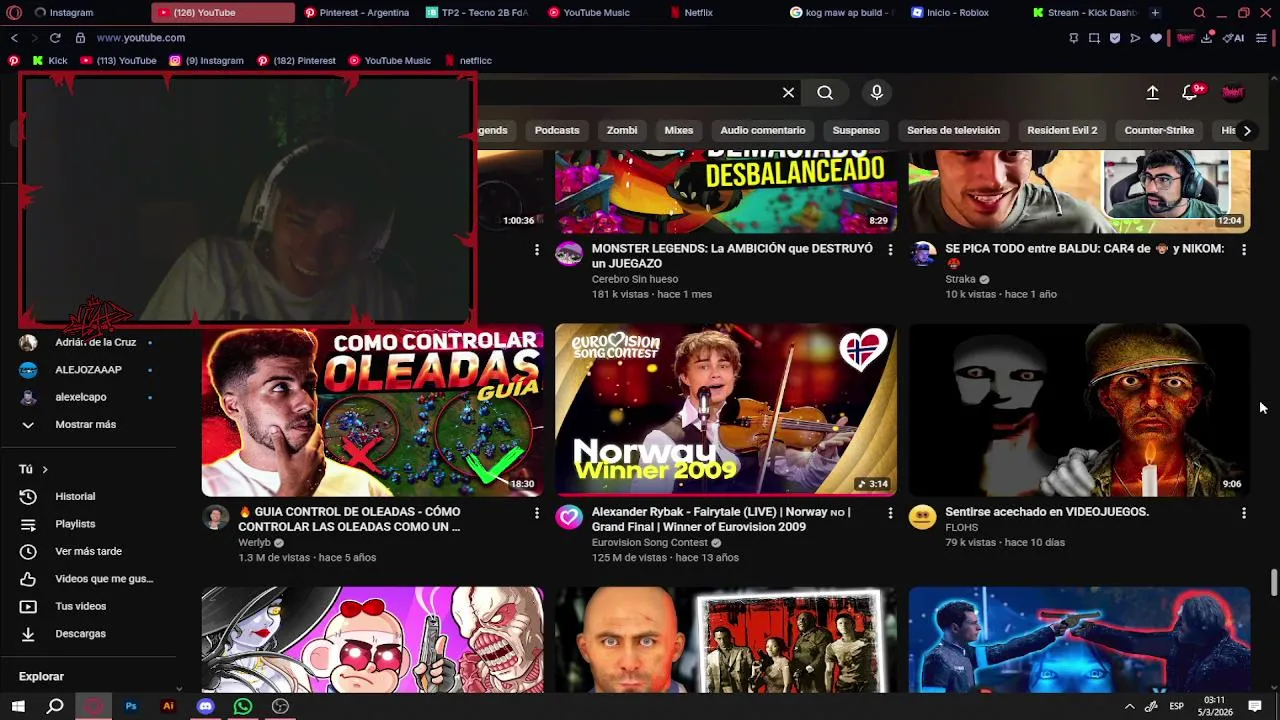Open the YouTube create/upload icon
Image resolution: width=1280 pixels, height=720 pixels.
coord(1152,93)
